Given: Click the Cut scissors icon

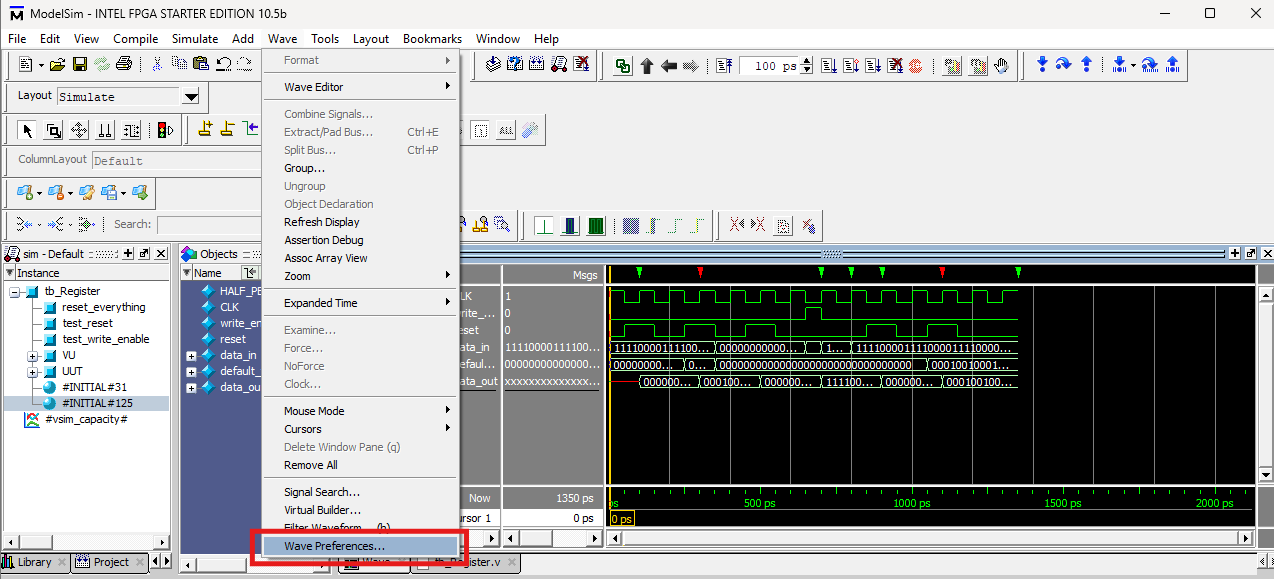Looking at the screenshot, I should (157, 65).
